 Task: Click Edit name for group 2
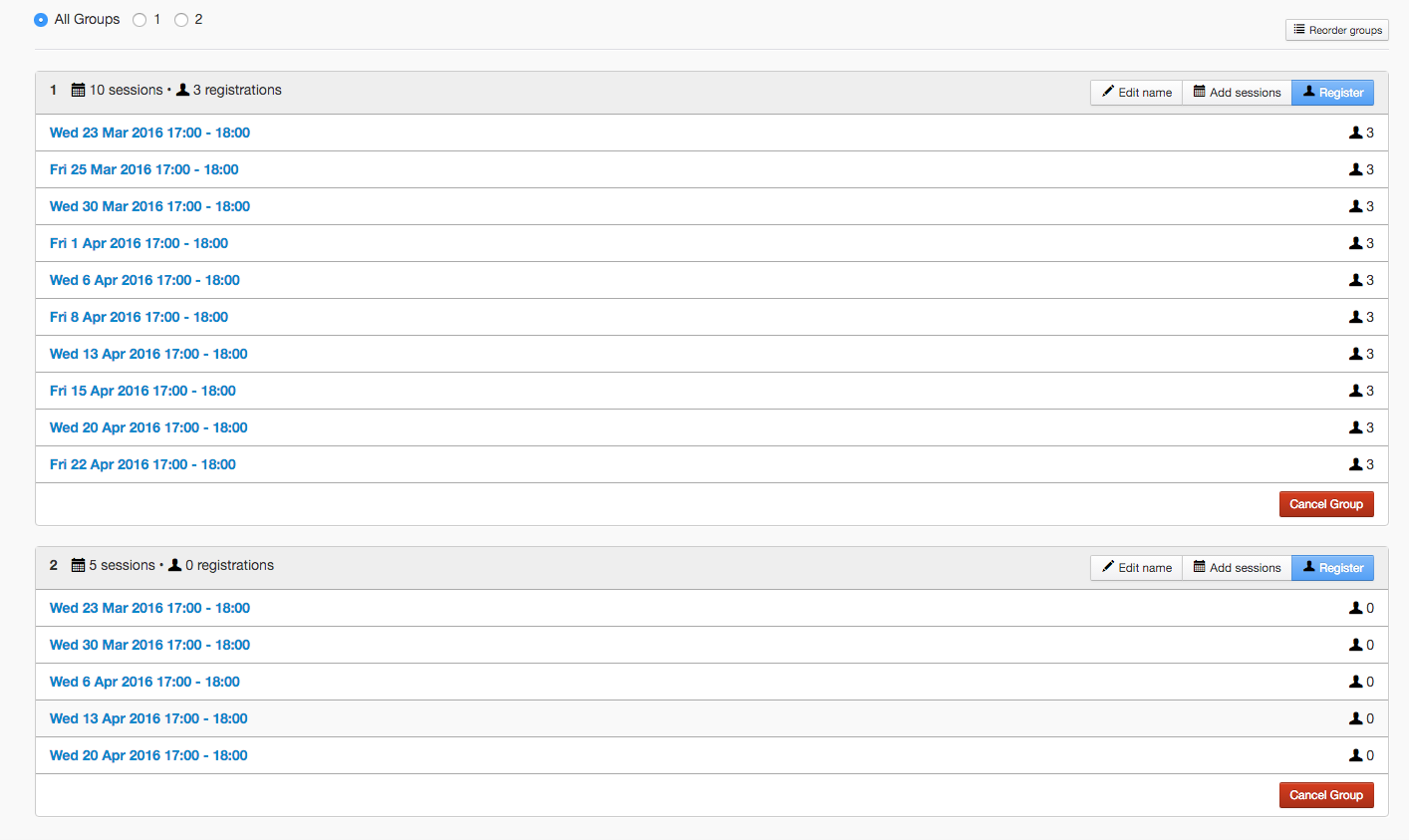(x=1136, y=568)
